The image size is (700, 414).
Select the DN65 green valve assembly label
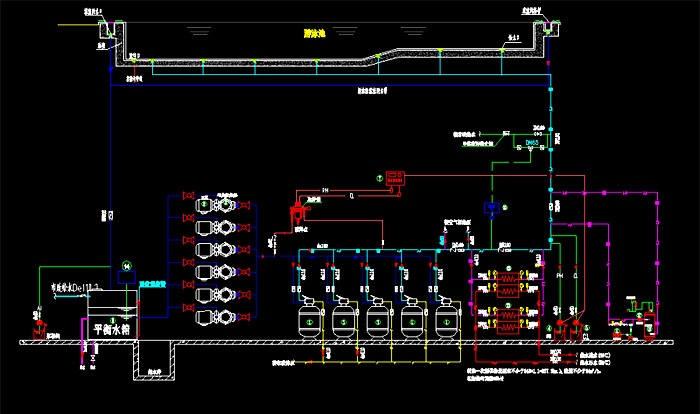tap(532, 144)
